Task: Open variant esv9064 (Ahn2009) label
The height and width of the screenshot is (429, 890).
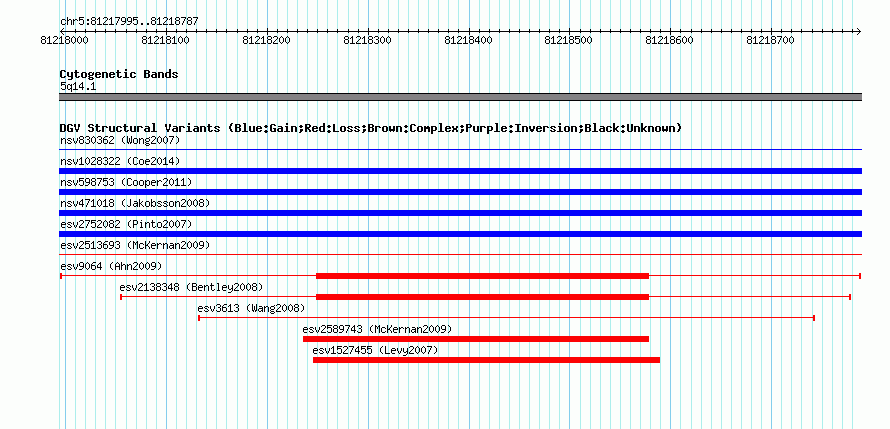Action: 111,266
